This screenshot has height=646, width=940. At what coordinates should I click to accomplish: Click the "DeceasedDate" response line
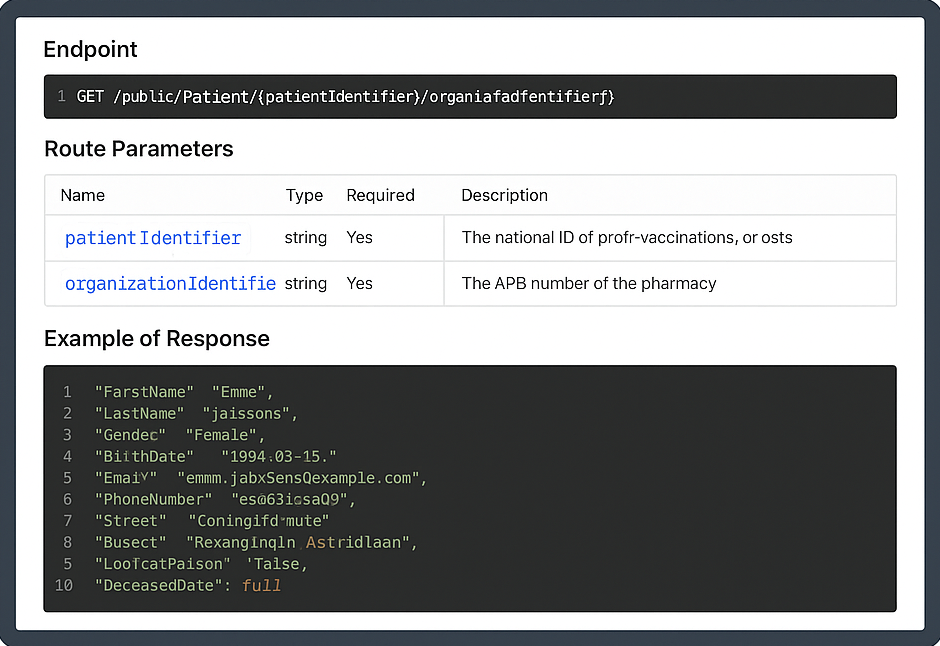[188, 585]
